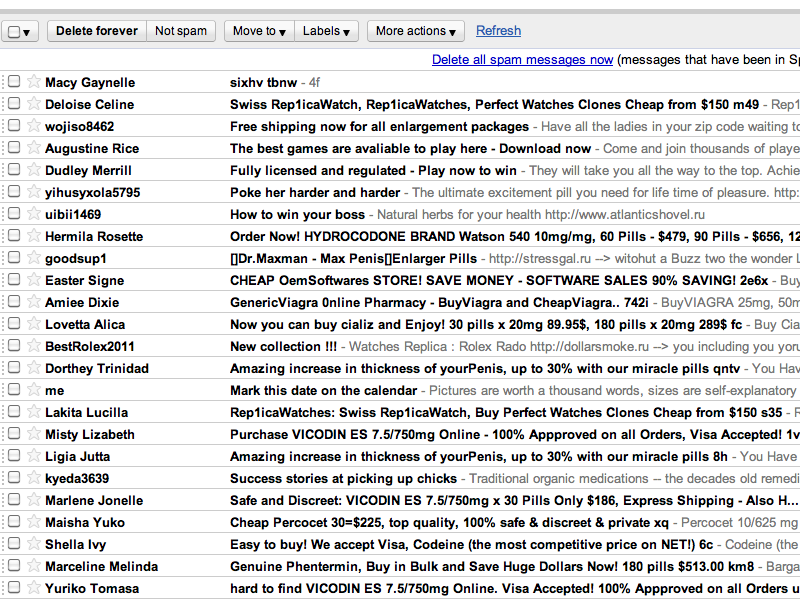Star the Deloise Celine message
This screenshot has width=800, height=600.
(34, 103)
